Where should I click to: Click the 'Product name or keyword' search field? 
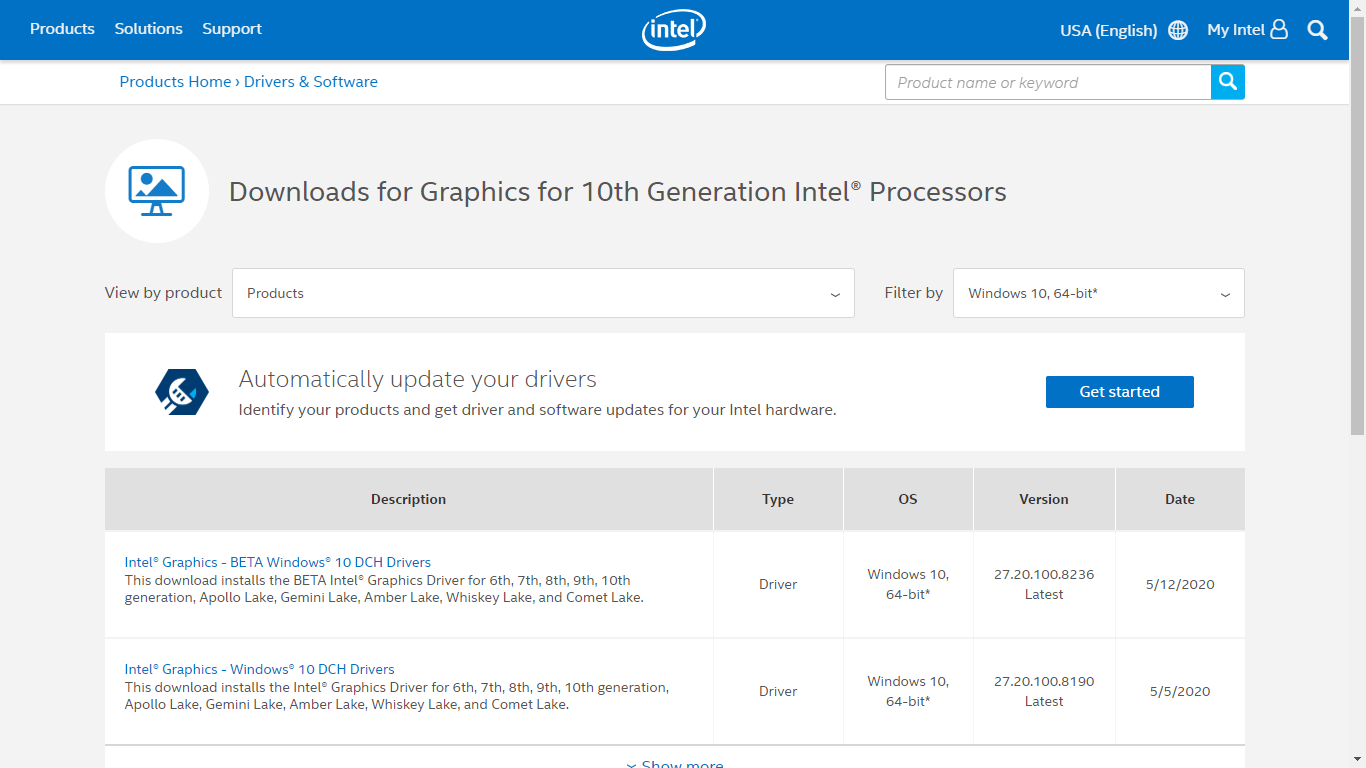coord(1048,82)
